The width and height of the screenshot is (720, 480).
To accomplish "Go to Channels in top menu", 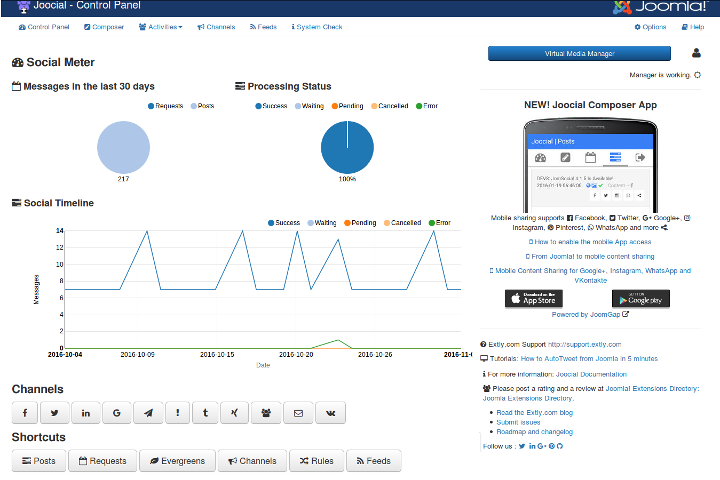I will tap(216, 27).
